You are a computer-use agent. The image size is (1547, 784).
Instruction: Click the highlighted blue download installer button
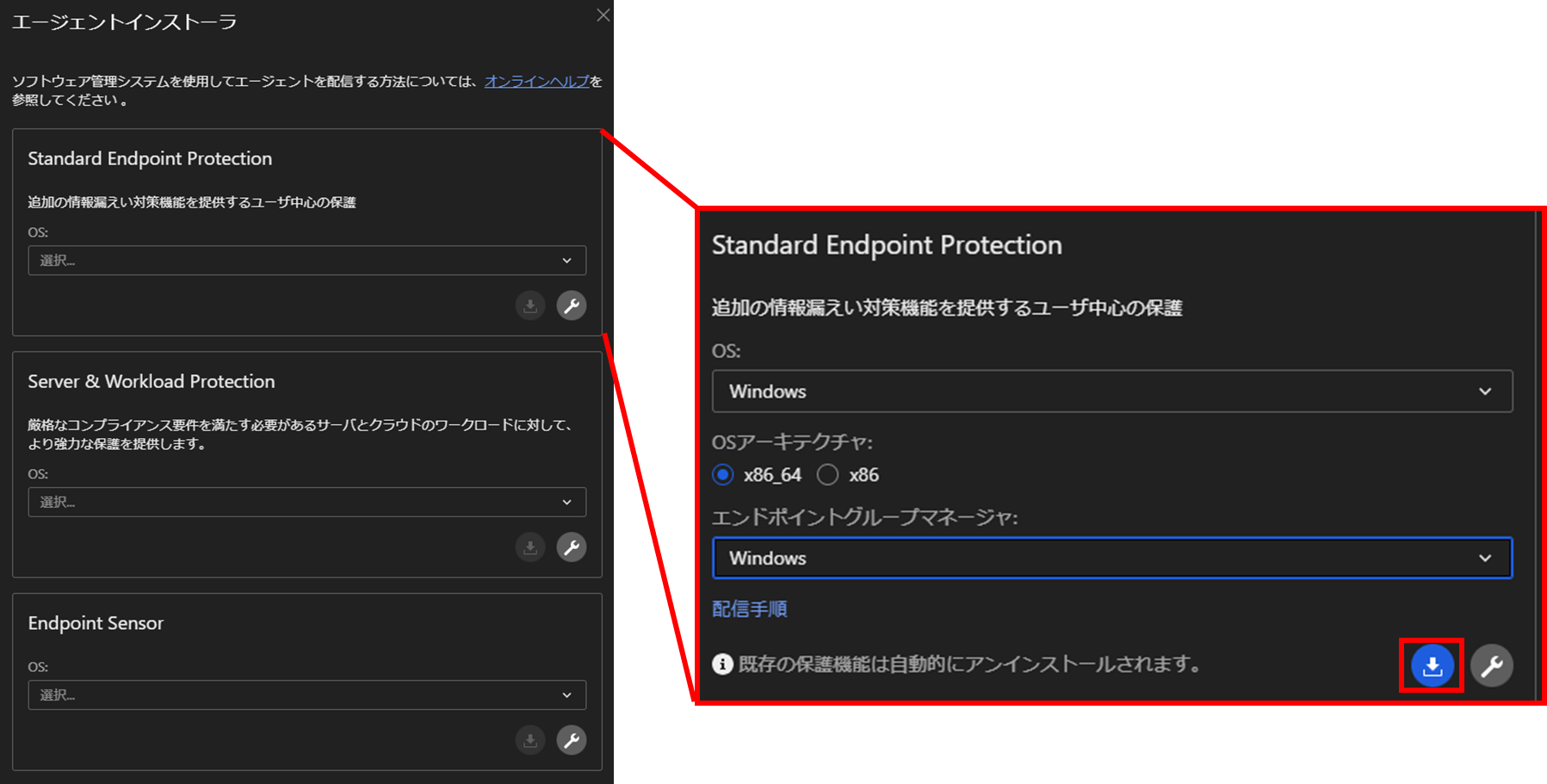pos(1432,665)
